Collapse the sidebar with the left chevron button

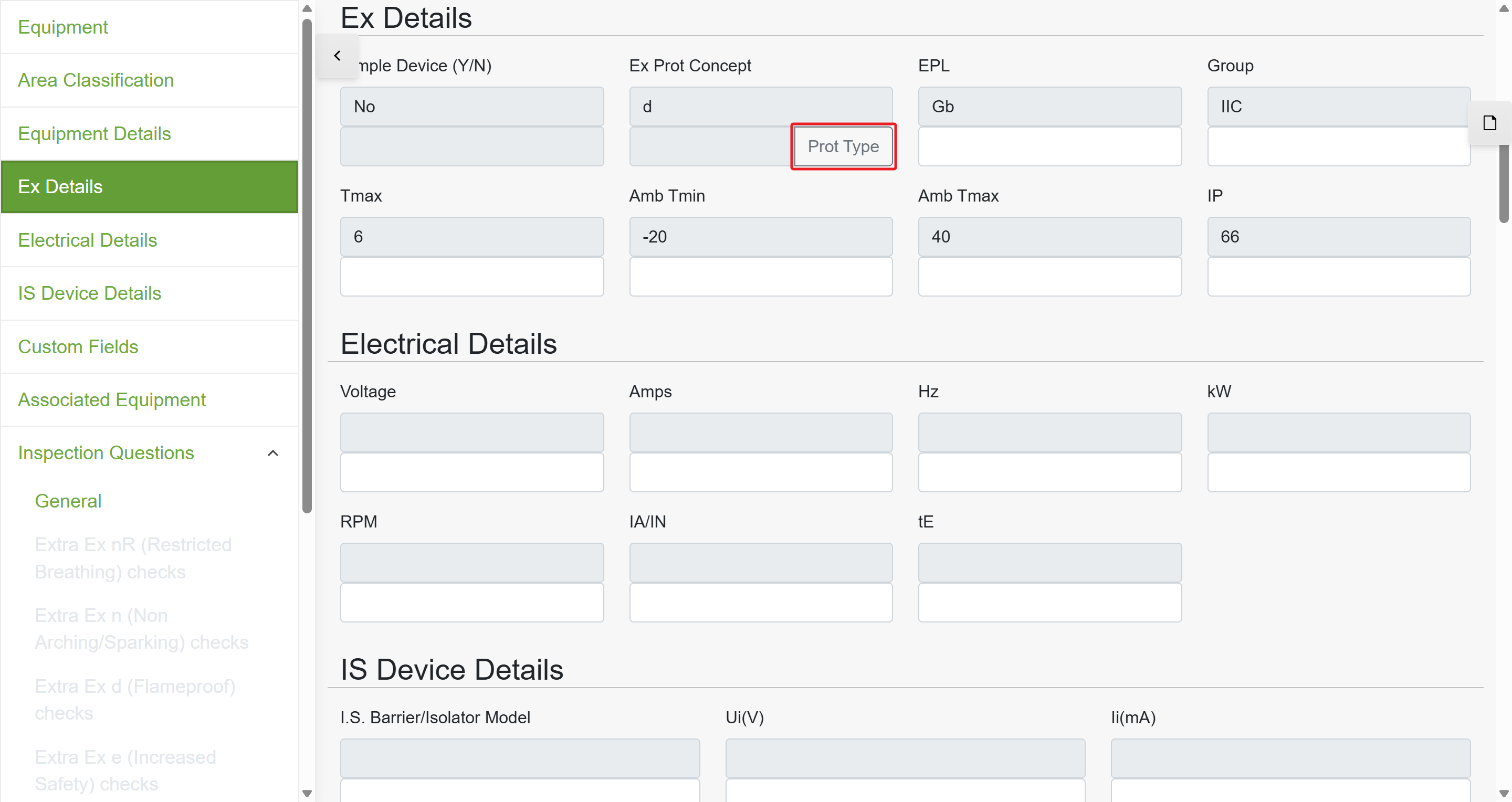click(337, 56)
